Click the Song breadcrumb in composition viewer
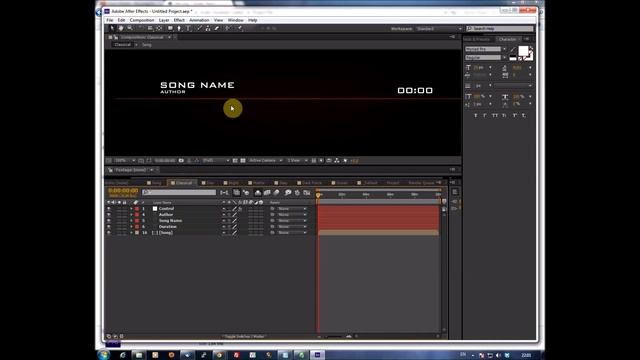The height and width of the screenshot is (360, 640). [x=147, y=44]
